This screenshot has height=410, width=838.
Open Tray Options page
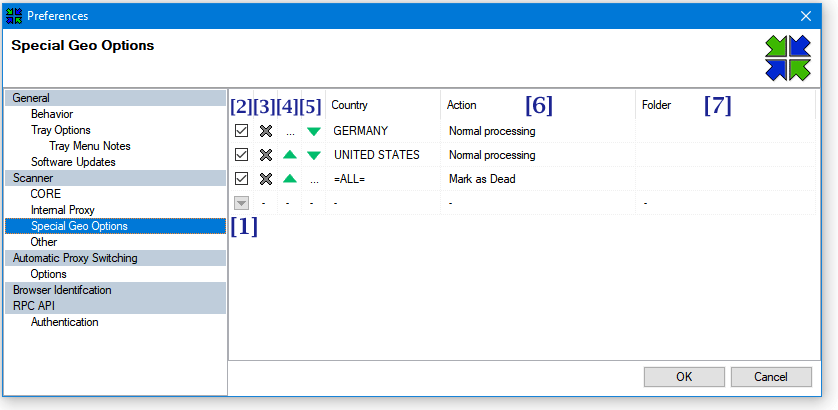(x=61, y=130)
